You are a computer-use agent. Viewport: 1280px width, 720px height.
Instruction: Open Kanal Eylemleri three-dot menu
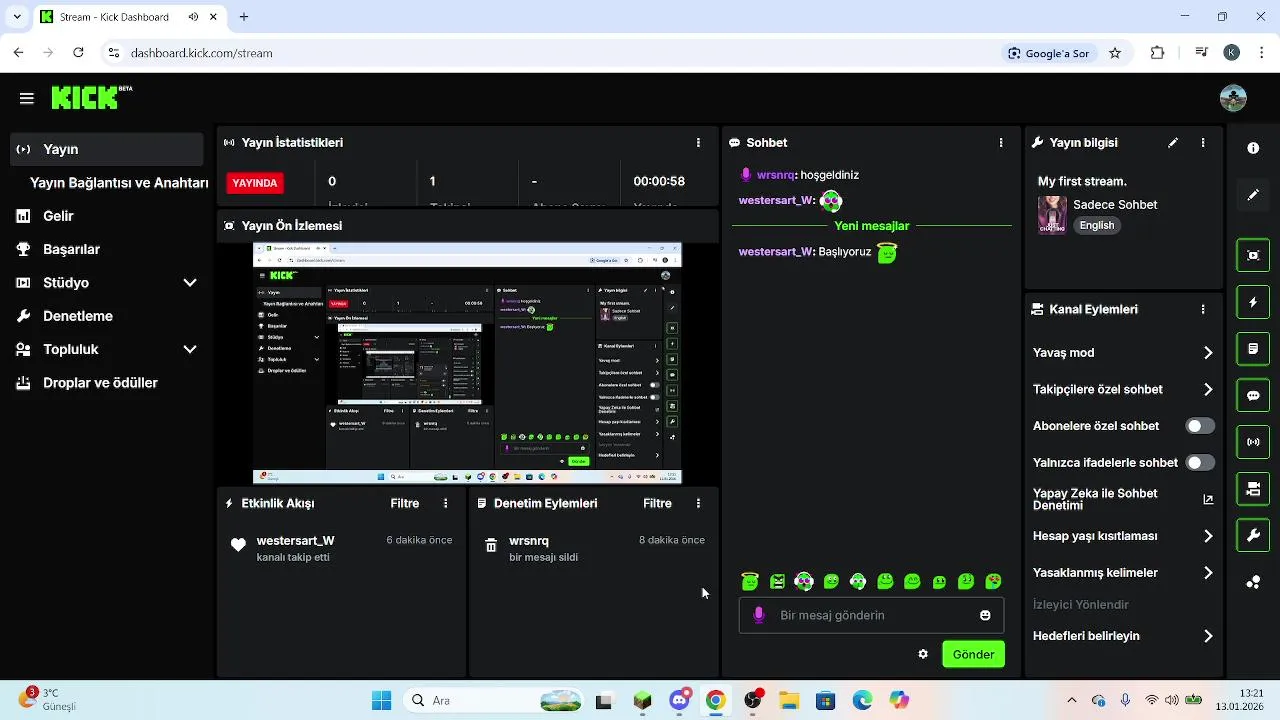[x=1203, y=310]
